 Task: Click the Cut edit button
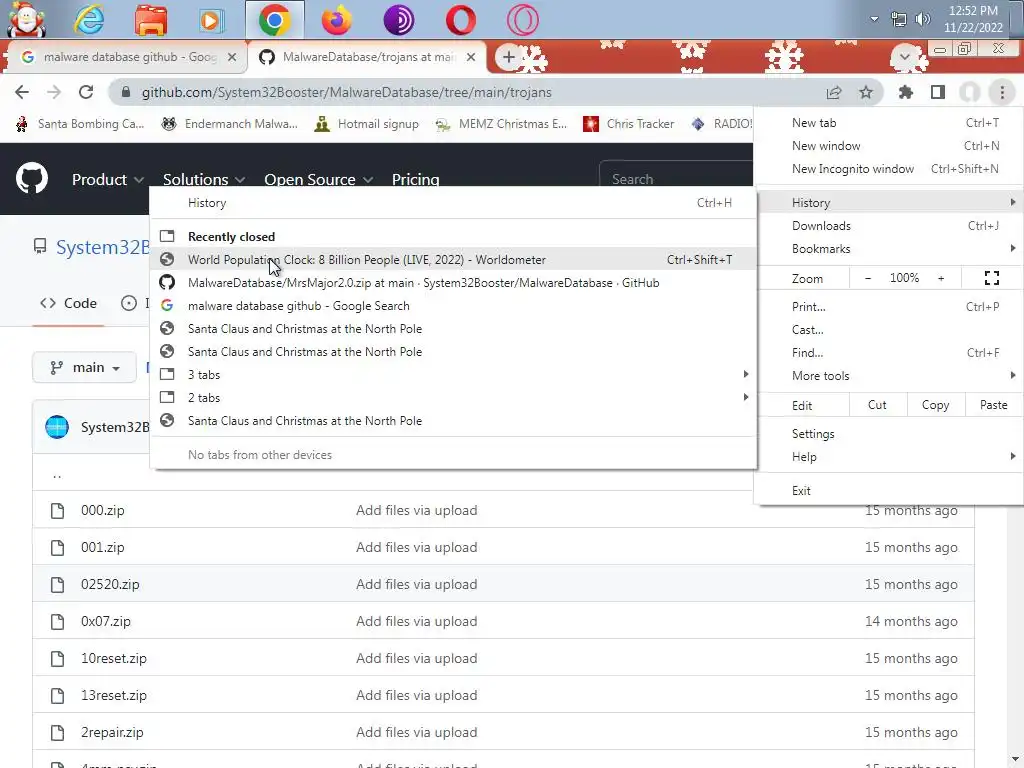(877, 405)
